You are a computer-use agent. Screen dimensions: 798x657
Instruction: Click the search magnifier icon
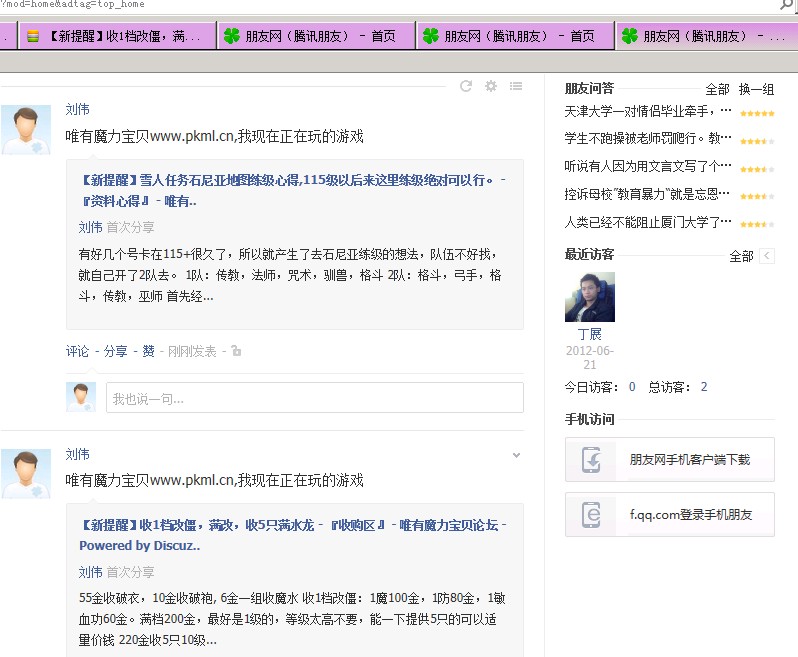pyautogui.click(x=786, y=5)
